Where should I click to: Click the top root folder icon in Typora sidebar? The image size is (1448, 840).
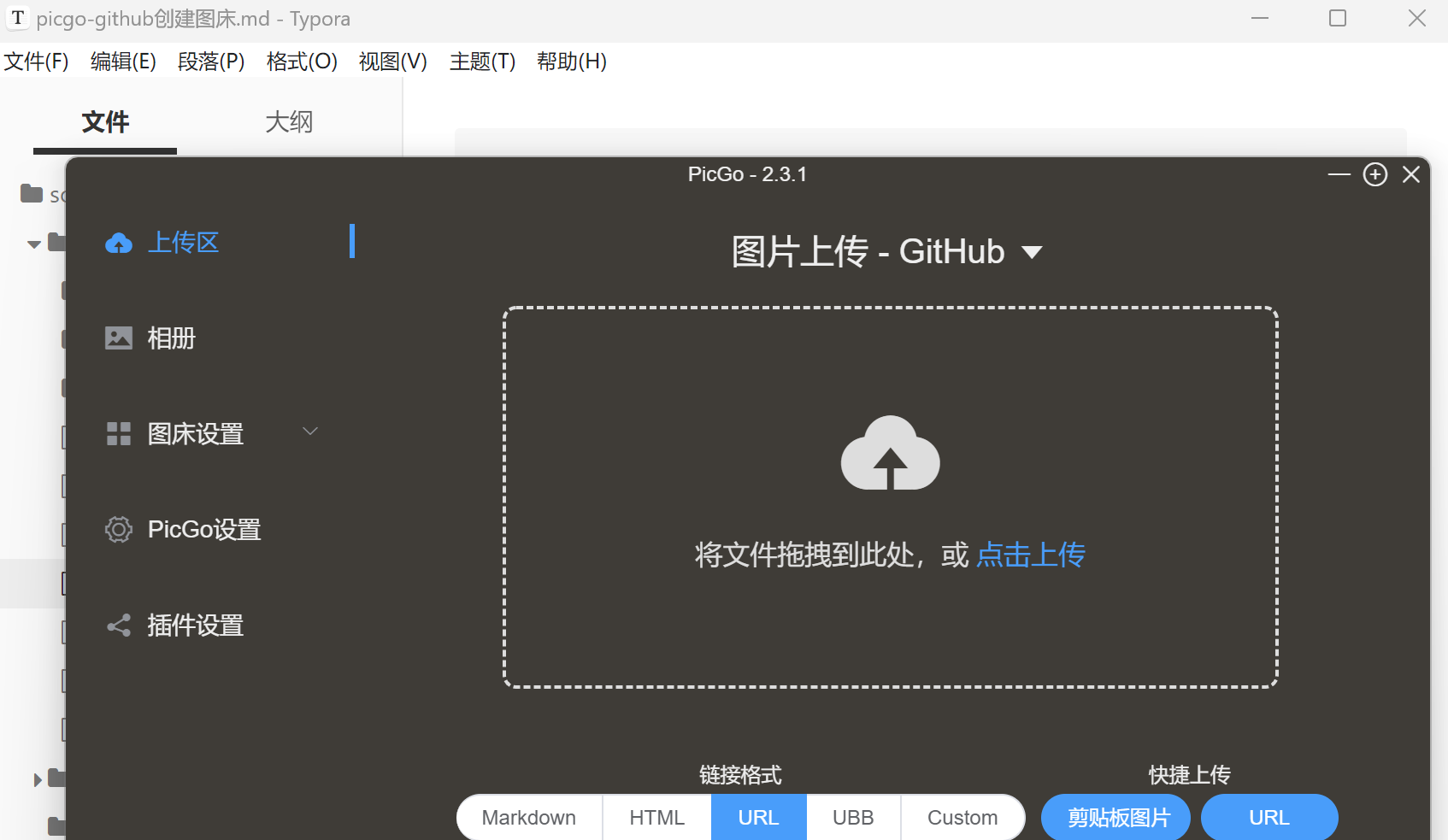coord(32,194)
